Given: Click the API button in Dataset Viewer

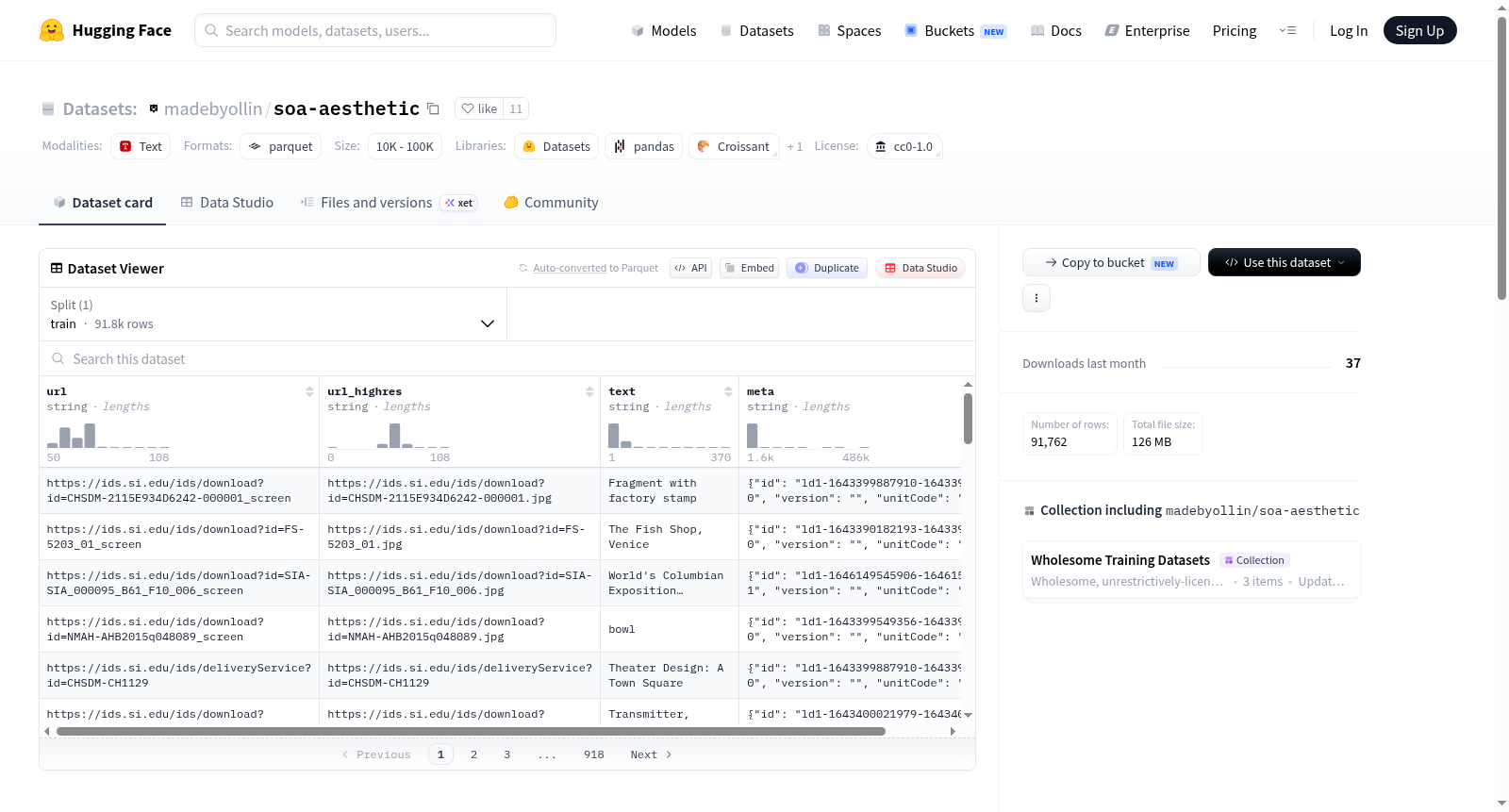Looking at the screenshot, I should (x=690, y=268).
